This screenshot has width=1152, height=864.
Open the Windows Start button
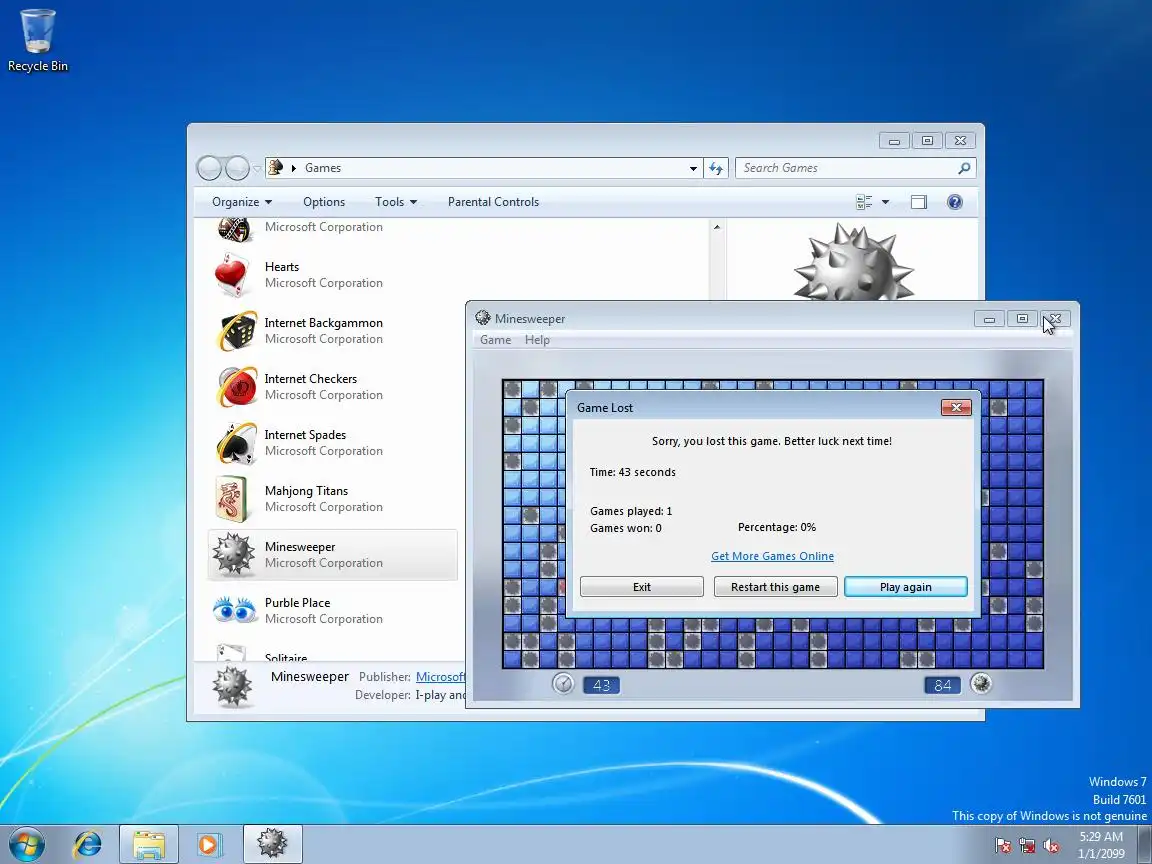click(27, 845)
